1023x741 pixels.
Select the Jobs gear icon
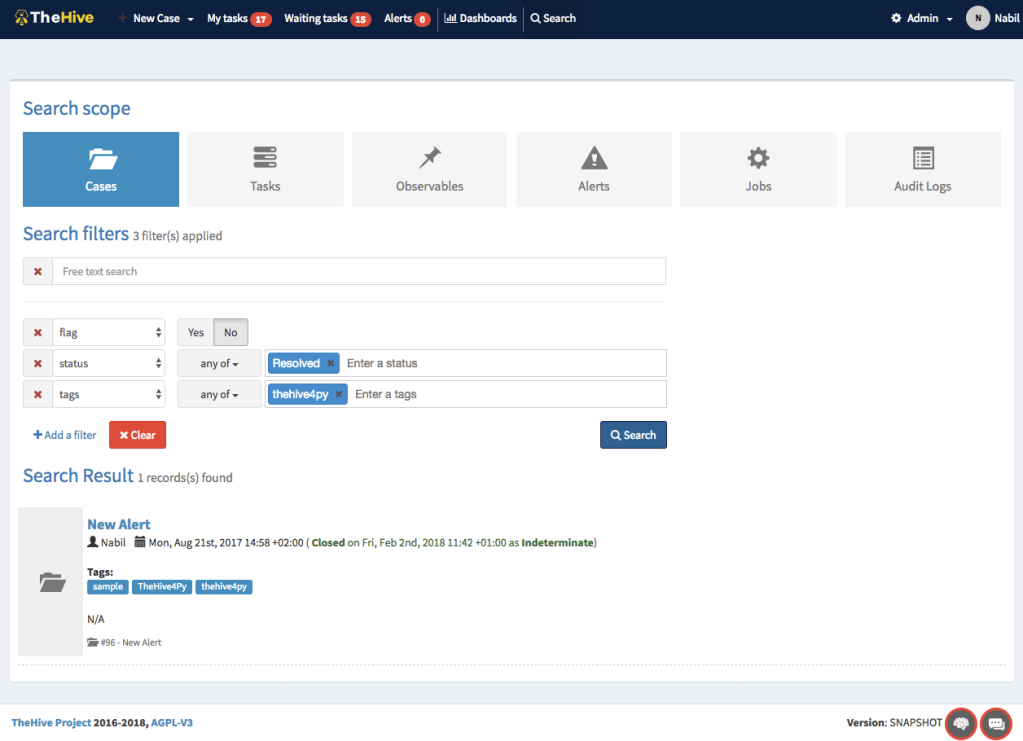(758, 158)
